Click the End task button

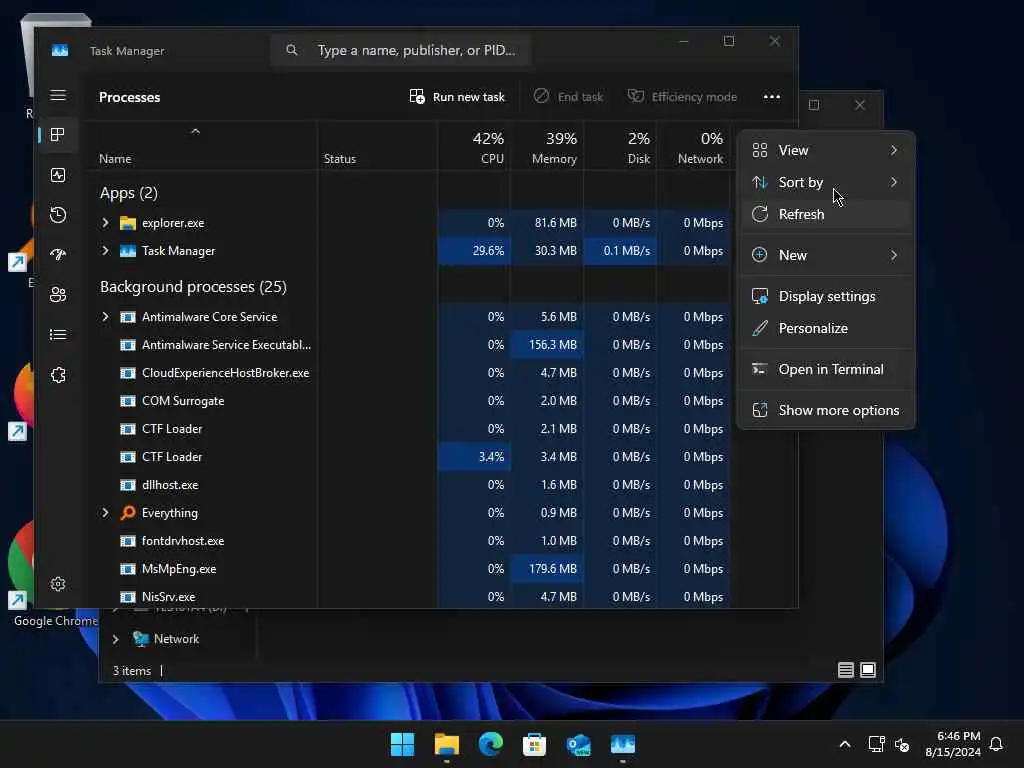pyautogui.click(x=568, y=97)
